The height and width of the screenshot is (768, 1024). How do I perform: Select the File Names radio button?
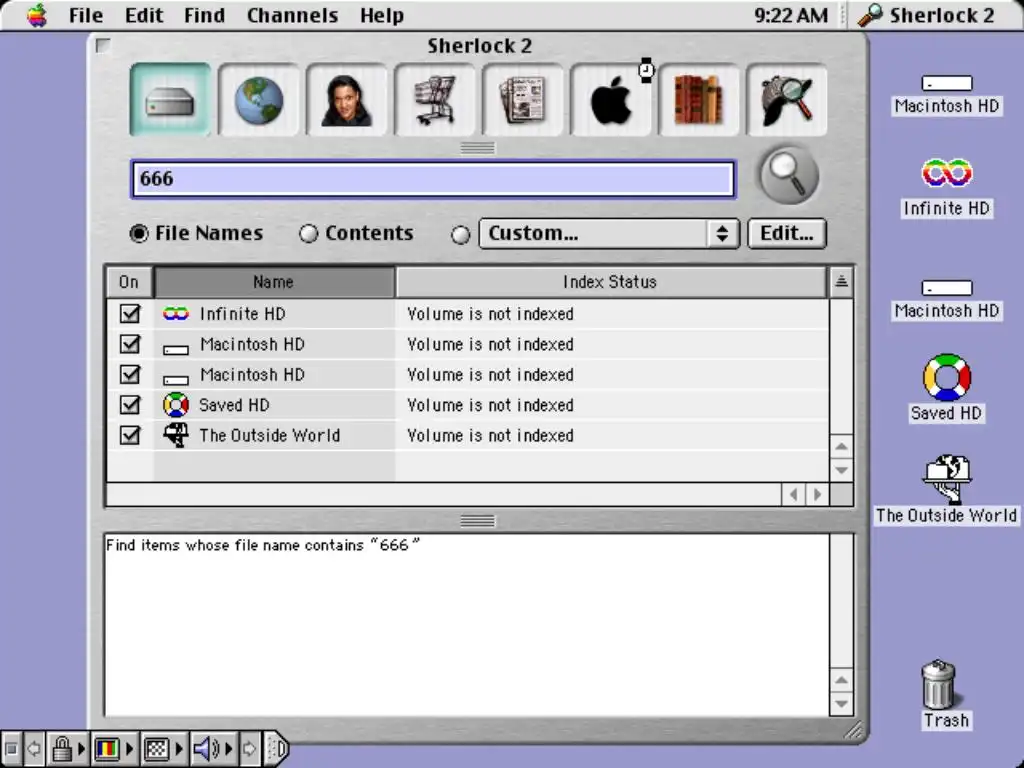pyautogui.click(x=139, y=233)
